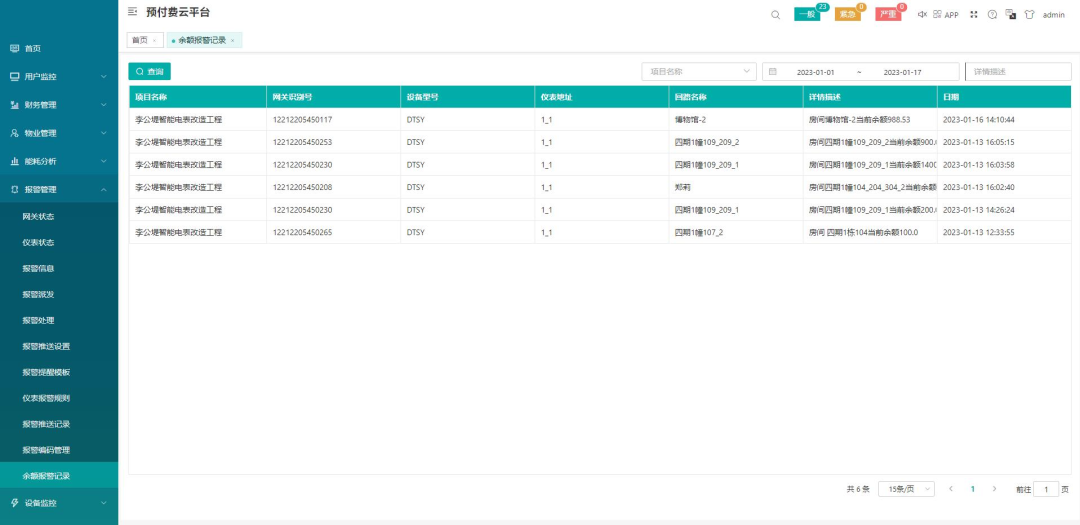Open 报警派发 in sidebar
Viewport: 1080px width, 525px height.
click(x=38, y=294)
